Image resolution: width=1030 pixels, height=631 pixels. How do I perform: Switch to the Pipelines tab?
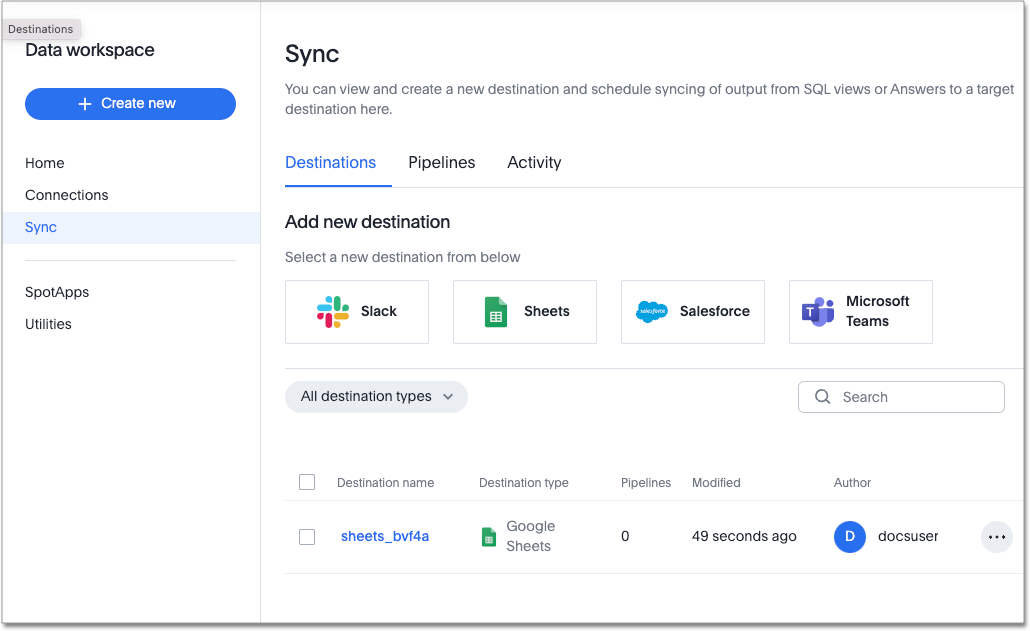[441, 162]
